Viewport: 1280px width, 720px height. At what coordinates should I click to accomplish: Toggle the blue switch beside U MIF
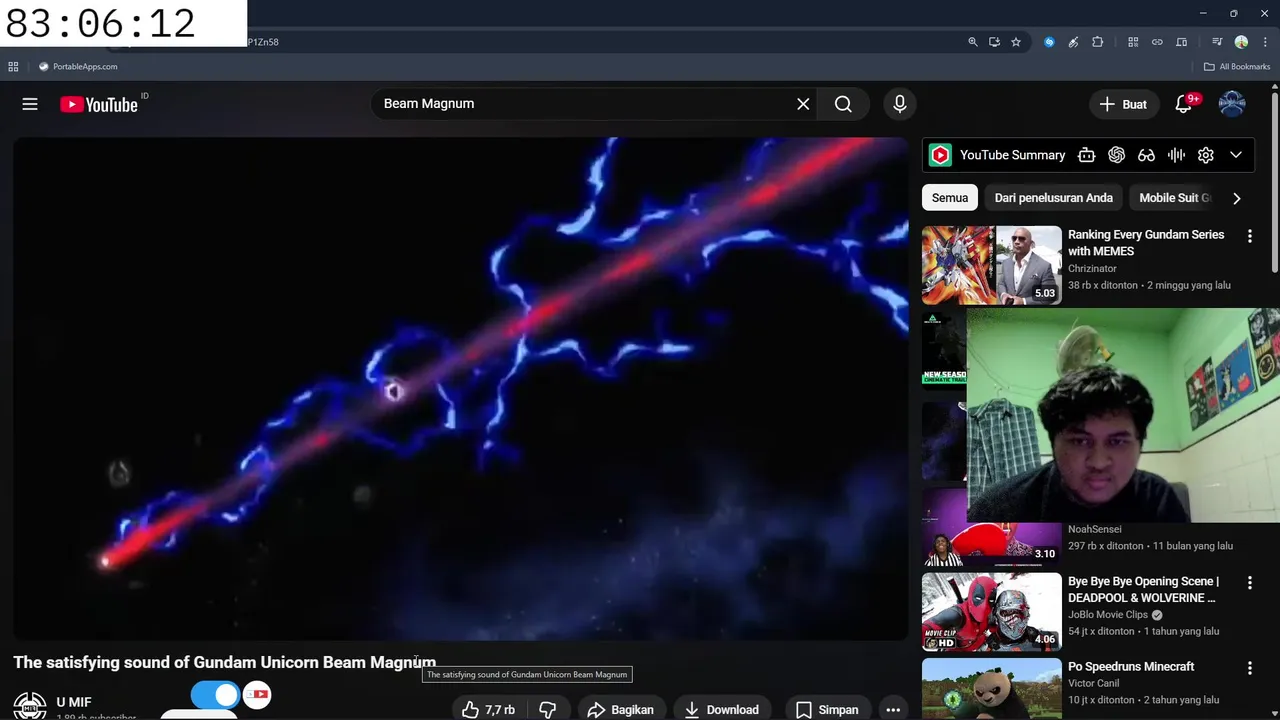[215, 695]
